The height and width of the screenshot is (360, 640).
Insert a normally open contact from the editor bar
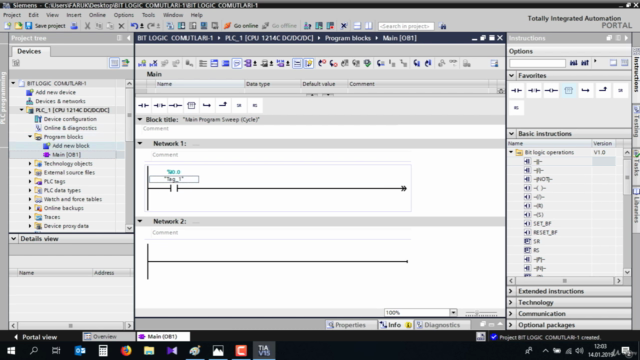143,105
